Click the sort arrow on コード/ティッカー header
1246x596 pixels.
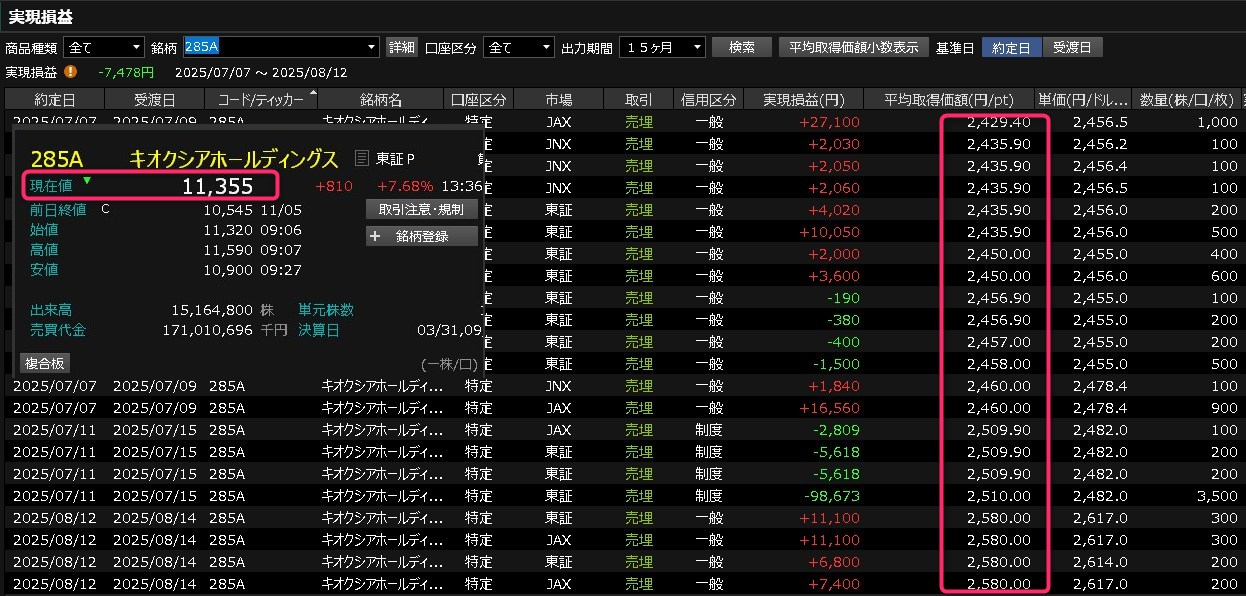(x=313, y=94)
